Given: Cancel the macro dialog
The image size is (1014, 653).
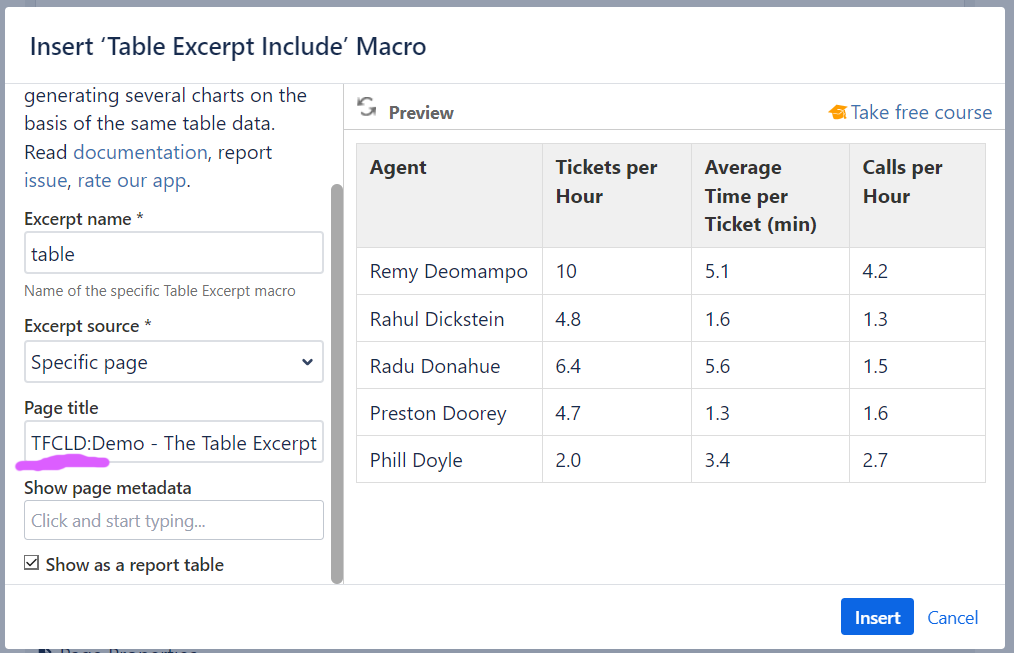Looking at the screenshot, I should (x=952, y=617).
